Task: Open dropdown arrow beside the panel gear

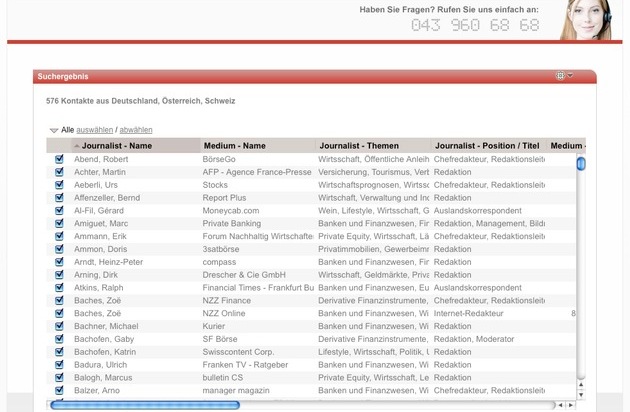Action: [570, 76]
